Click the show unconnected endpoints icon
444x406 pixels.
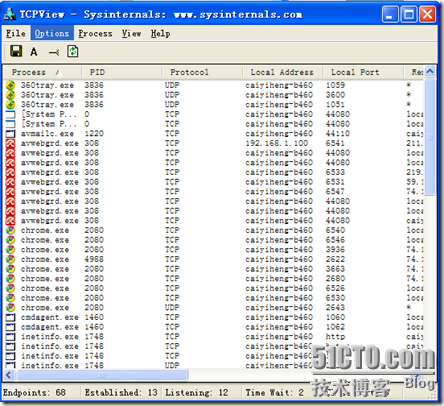[53, 52]
